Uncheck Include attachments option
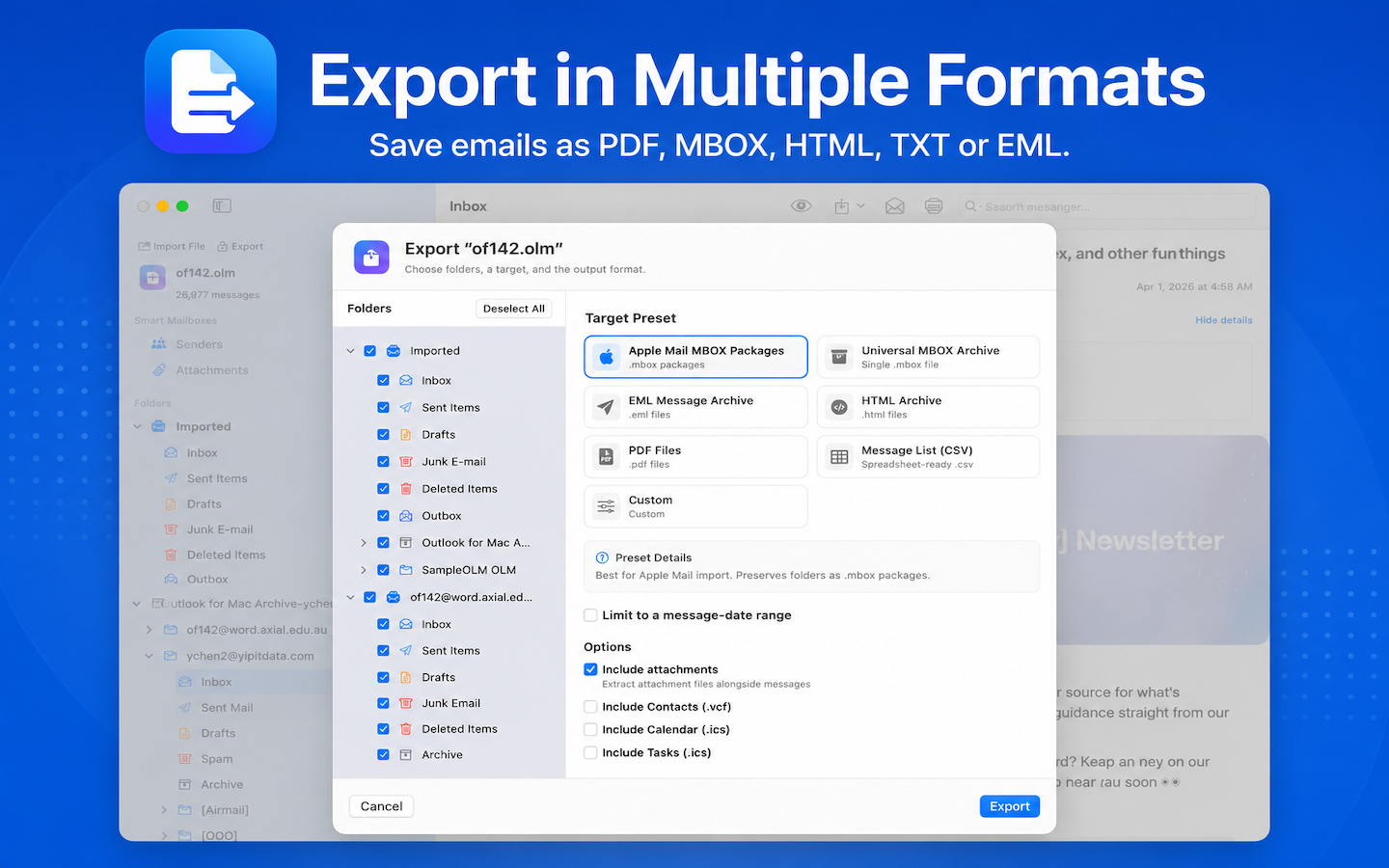 (590, 669)
